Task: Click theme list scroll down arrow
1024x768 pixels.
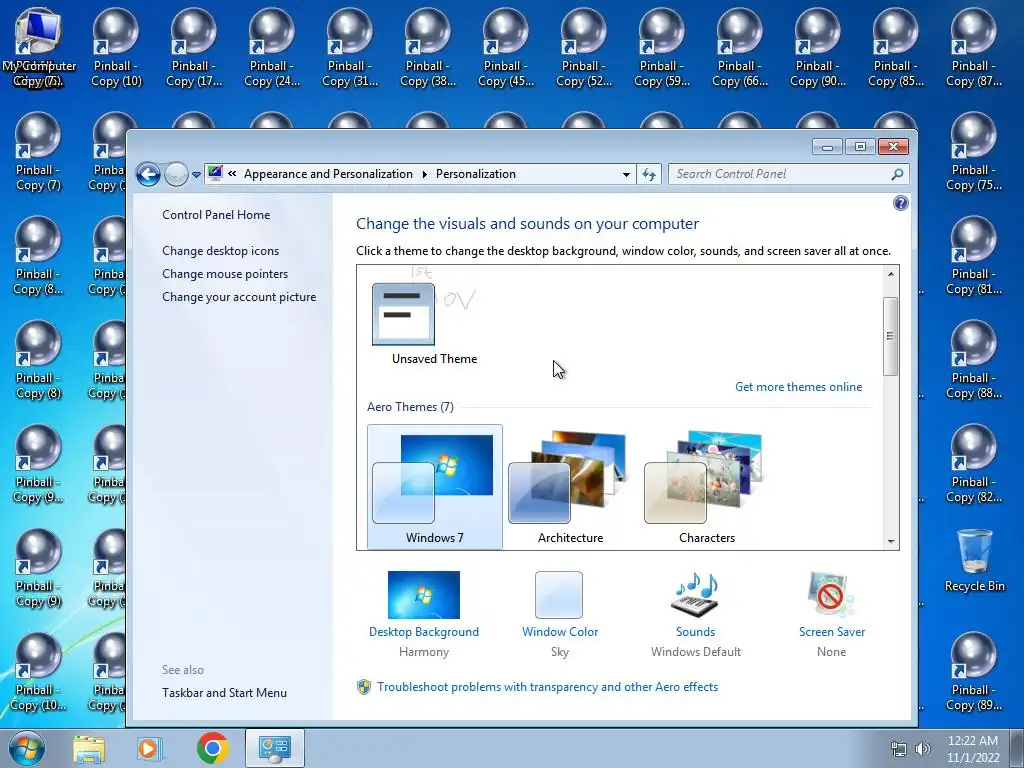Action: click(891, 541)
